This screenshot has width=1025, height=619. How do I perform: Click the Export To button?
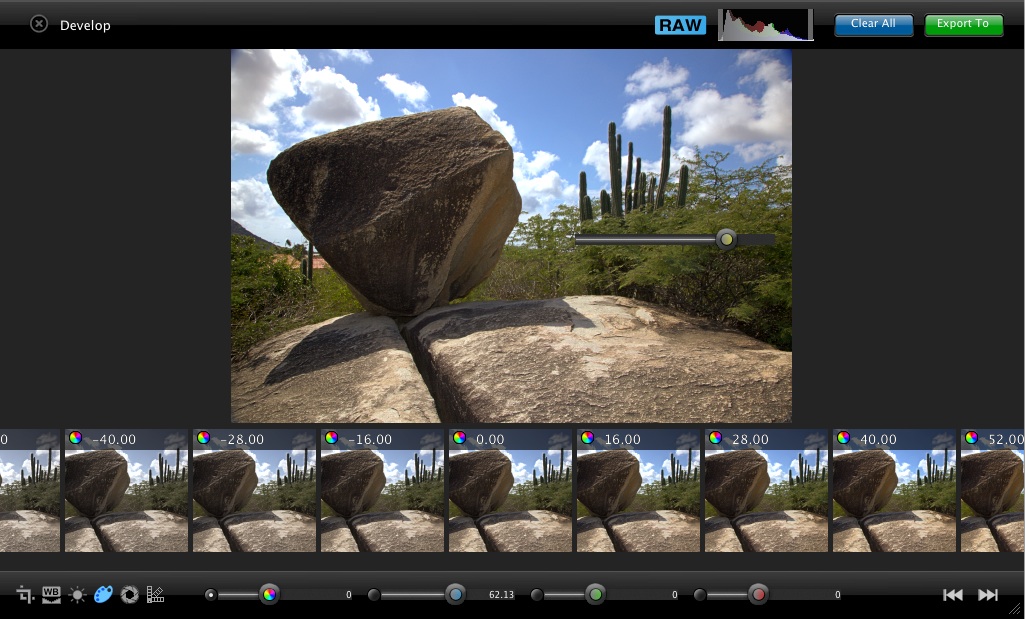964,24
